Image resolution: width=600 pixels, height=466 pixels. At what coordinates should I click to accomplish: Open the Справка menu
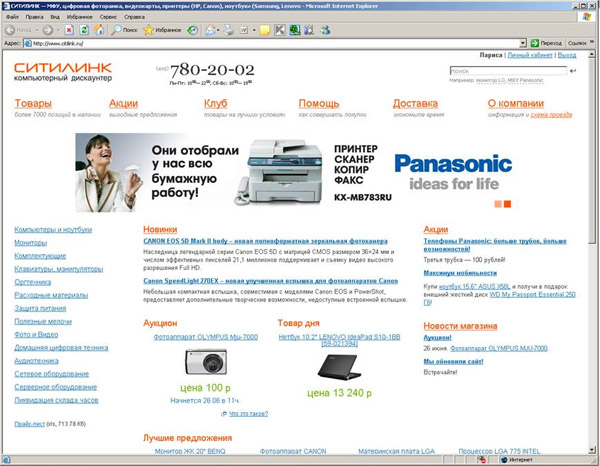(x=134, y=17)
